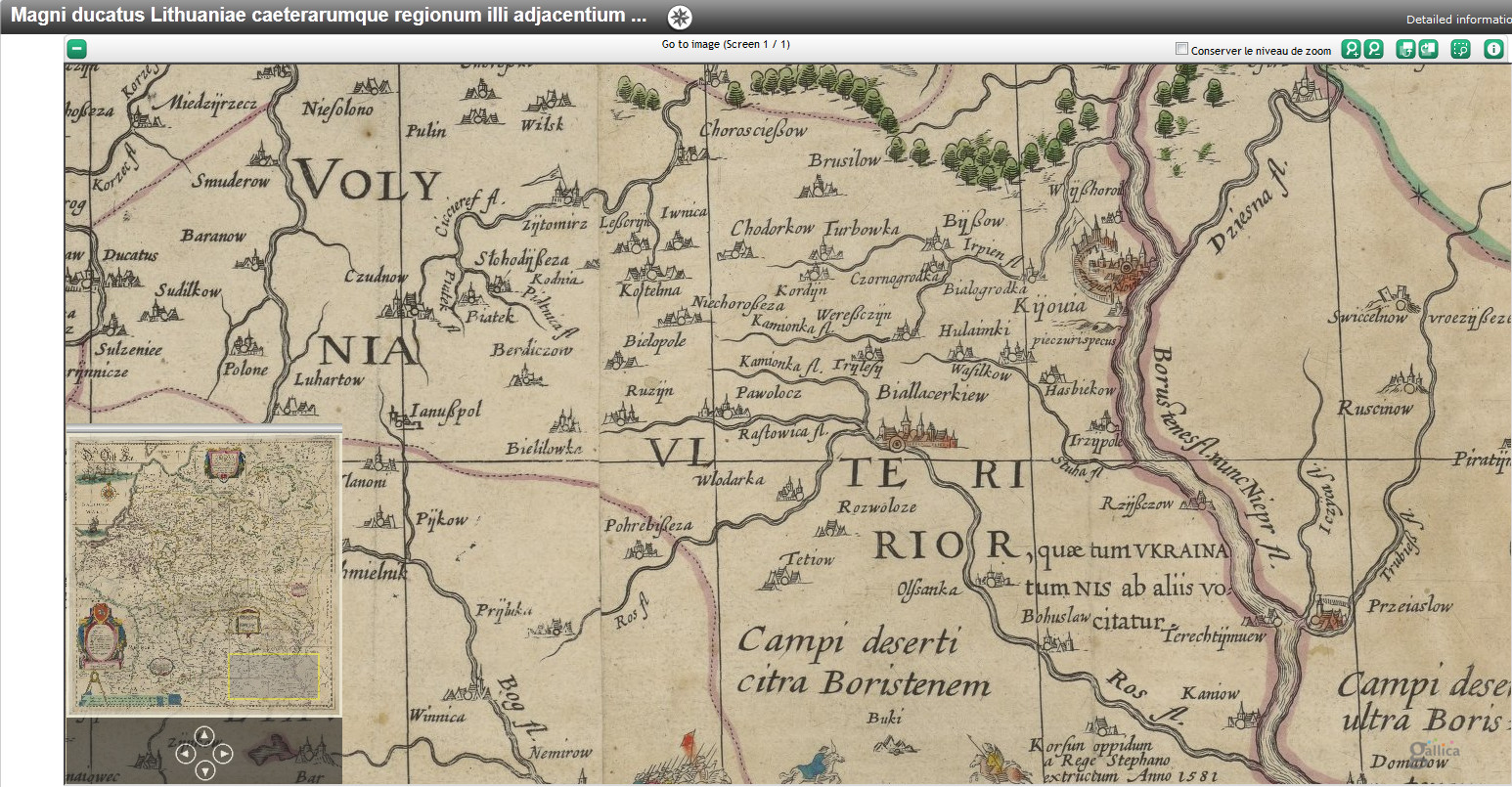This screenshot has height=787, width=1512.
Task: Enable 'Conserver le niveau de zoom' checkbox
Action: pos(1181,49)
